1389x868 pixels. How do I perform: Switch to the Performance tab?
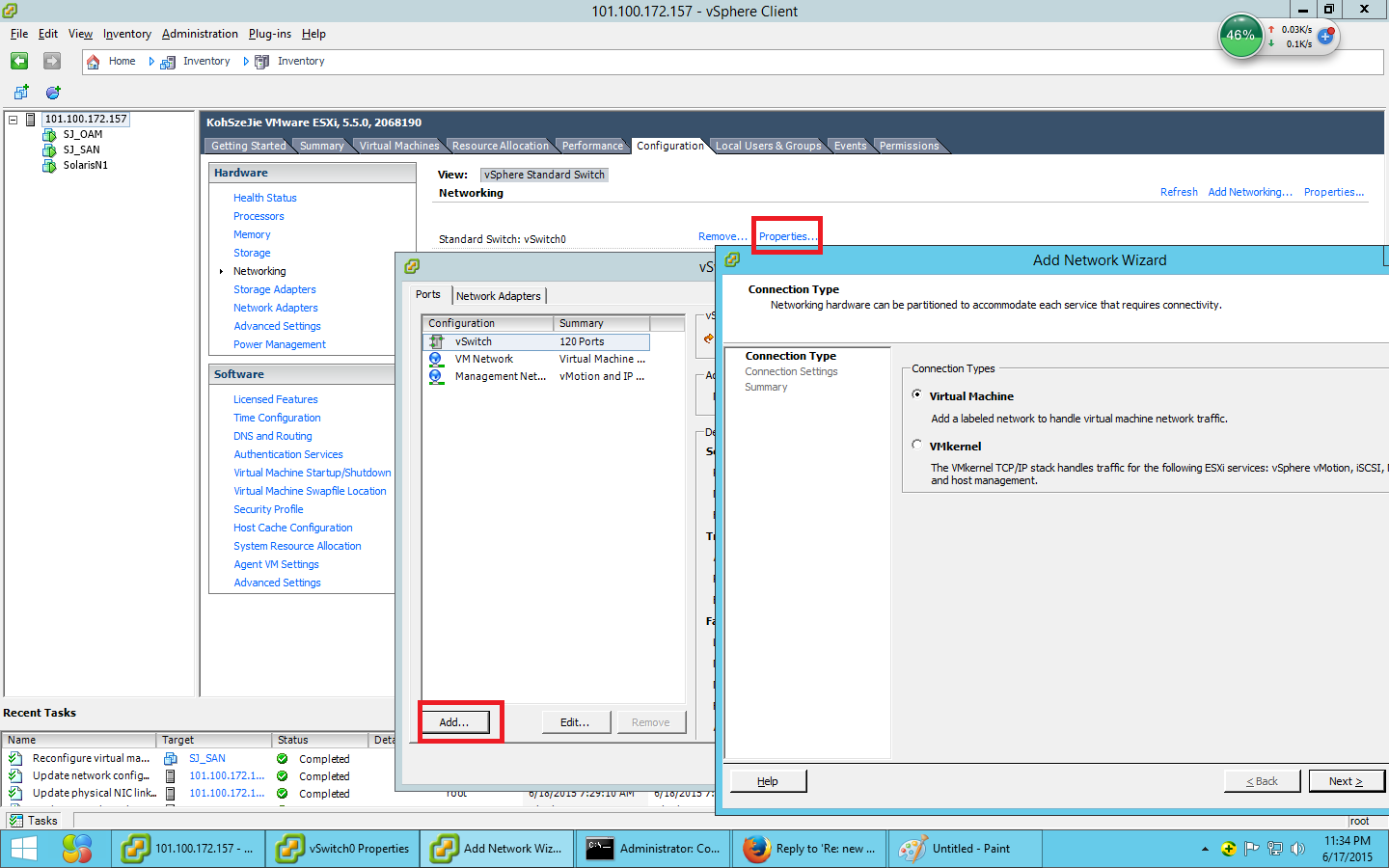coord(592,146)
